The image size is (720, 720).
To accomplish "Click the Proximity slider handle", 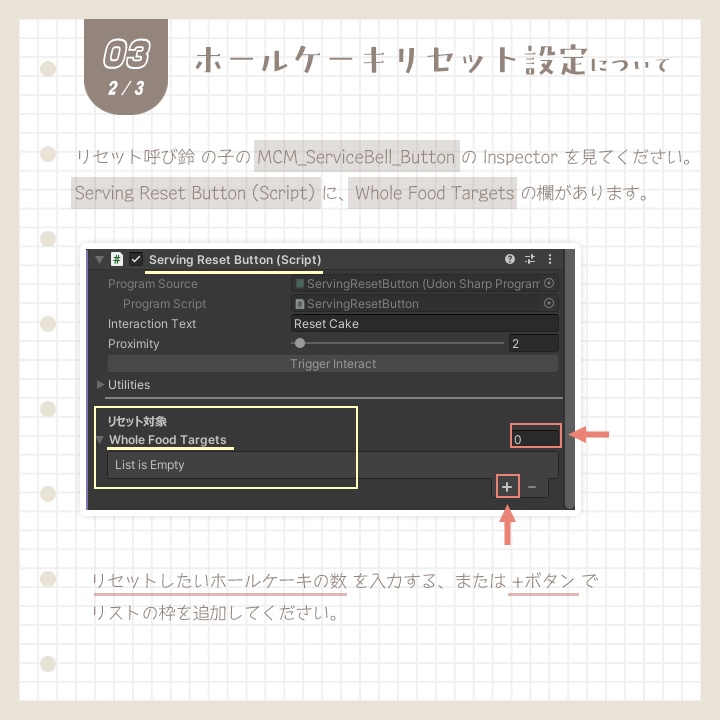I will (300, 343).
